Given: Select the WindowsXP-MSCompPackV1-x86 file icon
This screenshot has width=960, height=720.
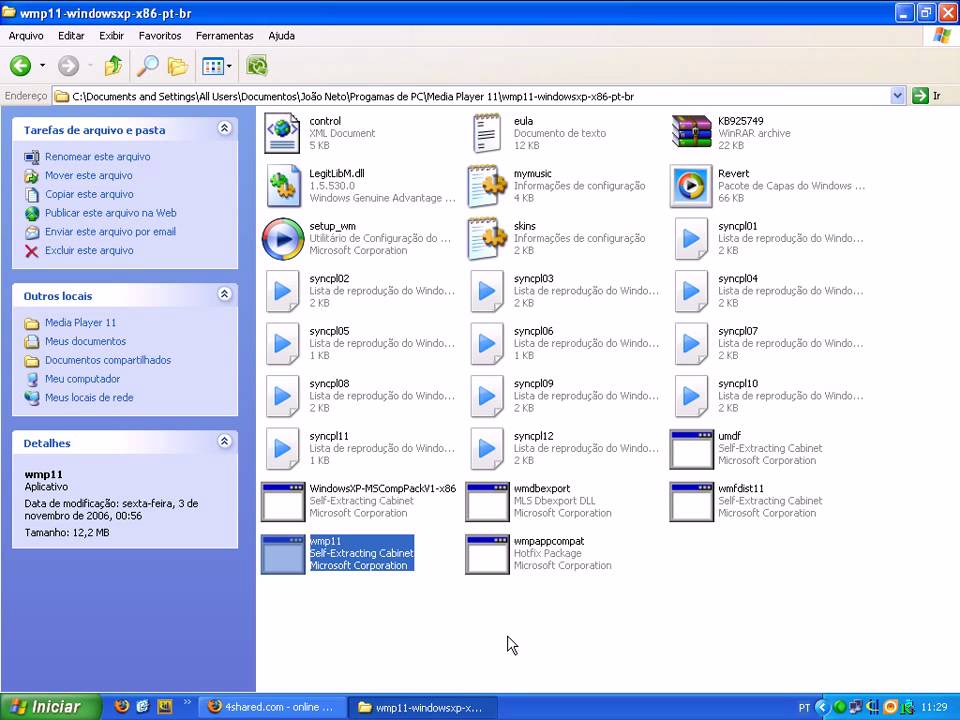Looking at the screenshot, I should click(283, 502).
